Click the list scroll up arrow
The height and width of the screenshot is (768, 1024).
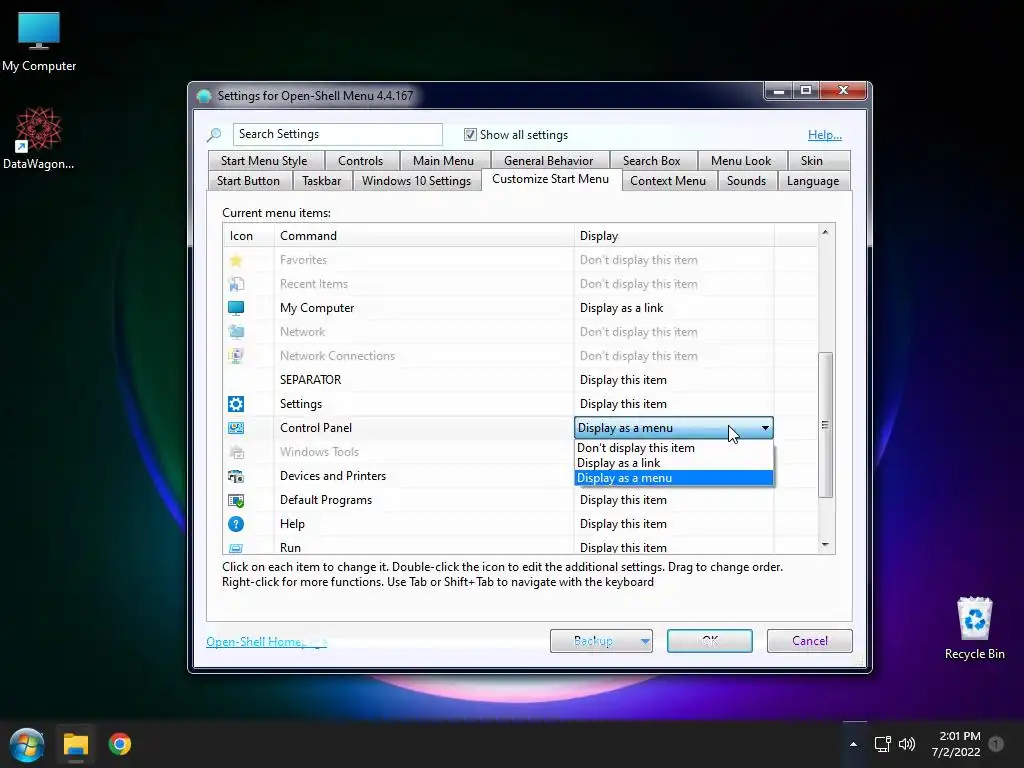(825, 232)
